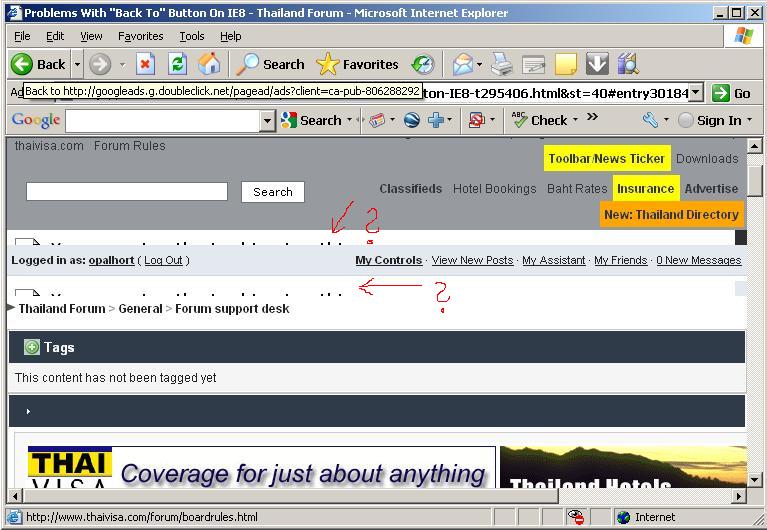
Task: Click the forum search text field
Action: click(x=126, y=192)
